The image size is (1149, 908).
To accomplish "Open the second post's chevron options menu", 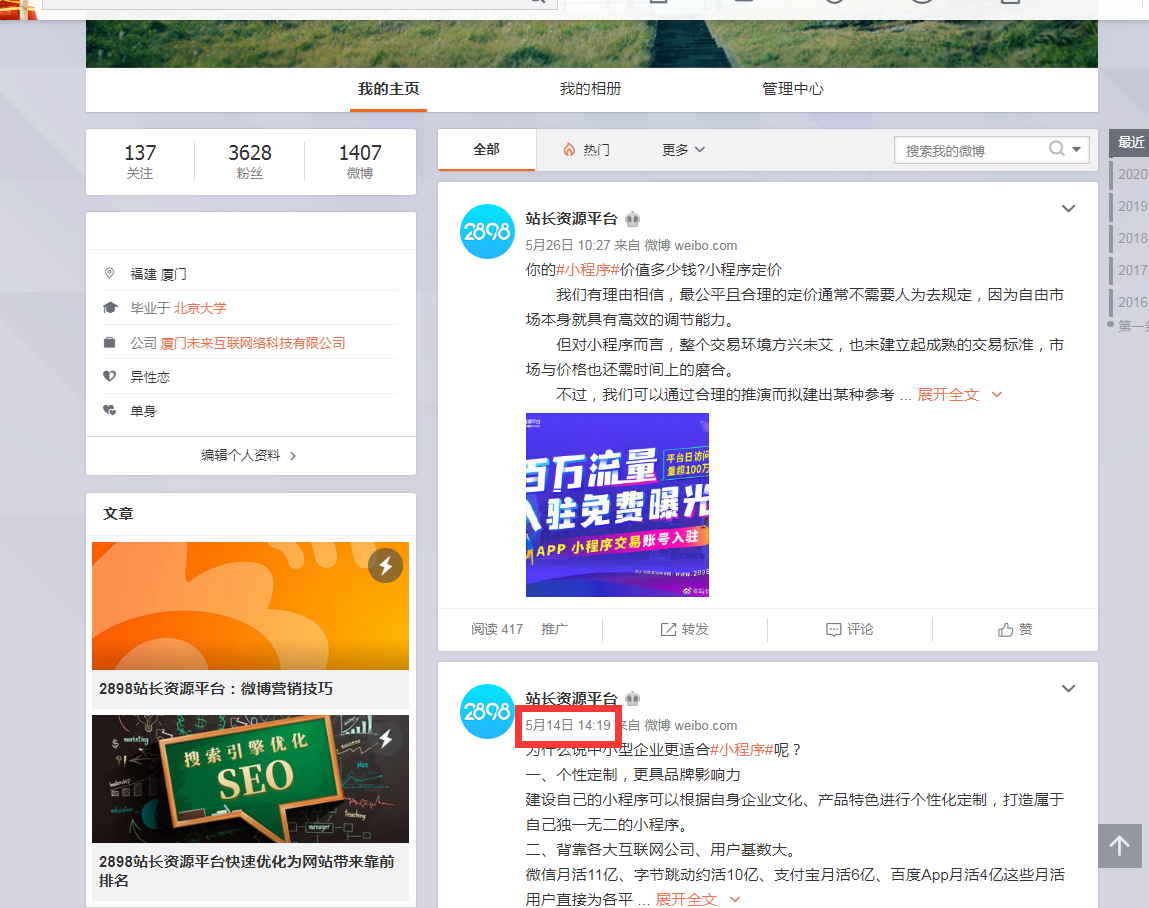I will tap(1068, 689).
